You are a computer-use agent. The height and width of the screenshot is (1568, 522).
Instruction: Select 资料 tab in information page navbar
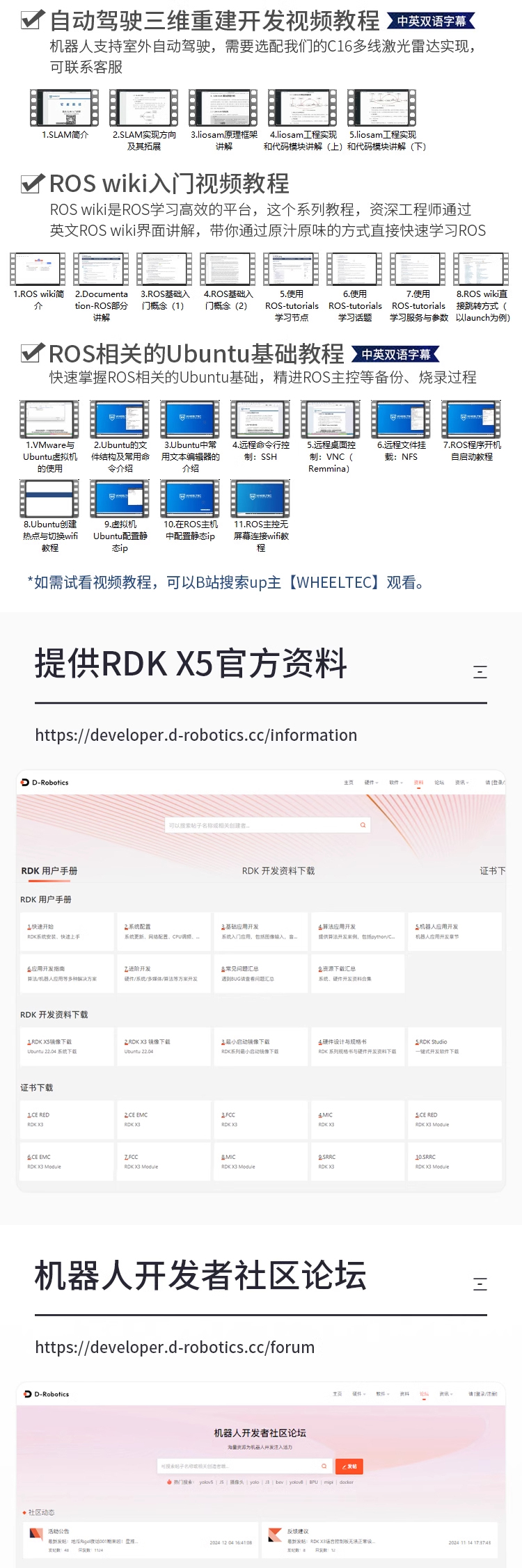pos(418,783)
